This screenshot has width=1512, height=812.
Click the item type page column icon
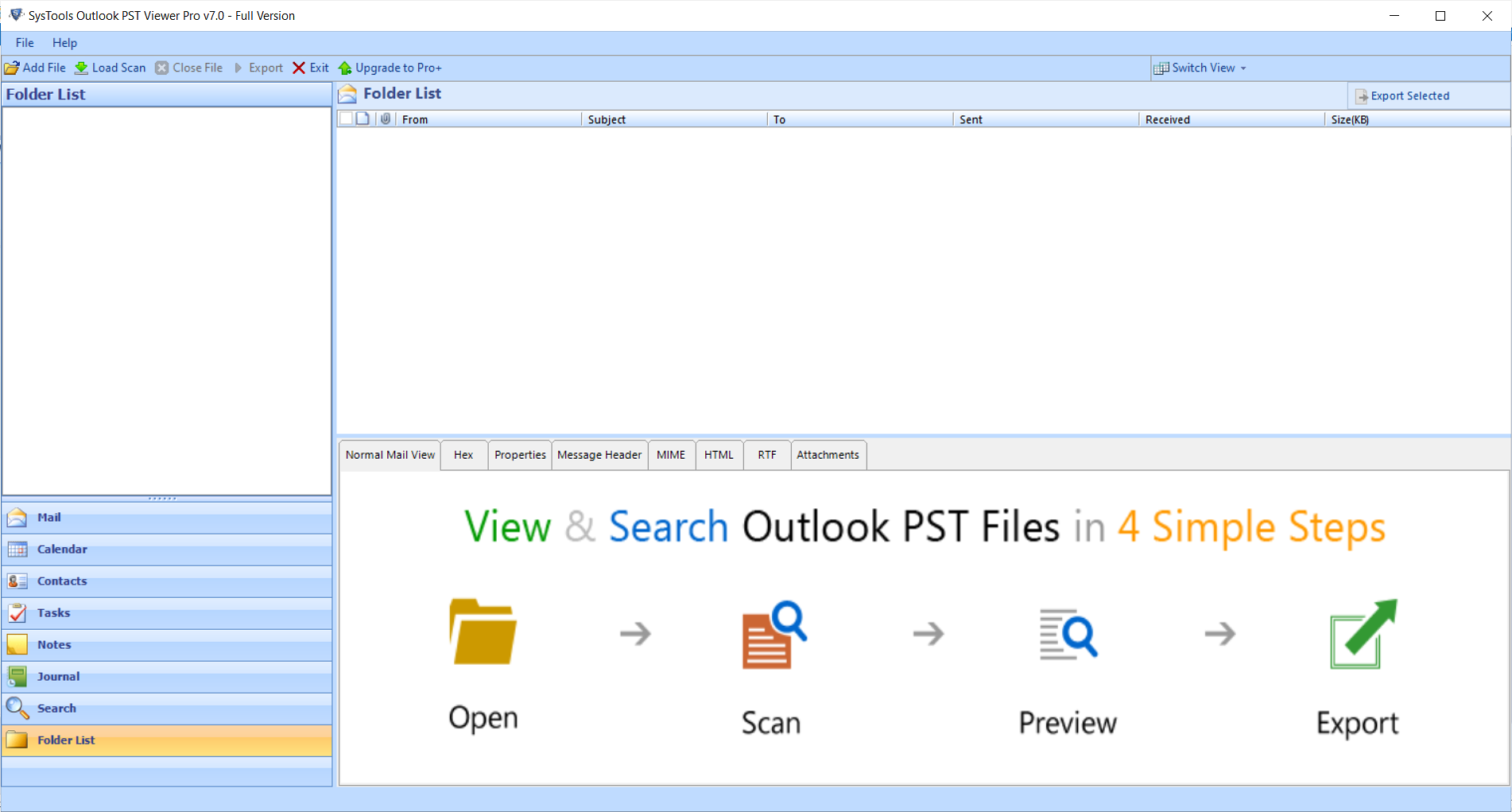[363, 118]
